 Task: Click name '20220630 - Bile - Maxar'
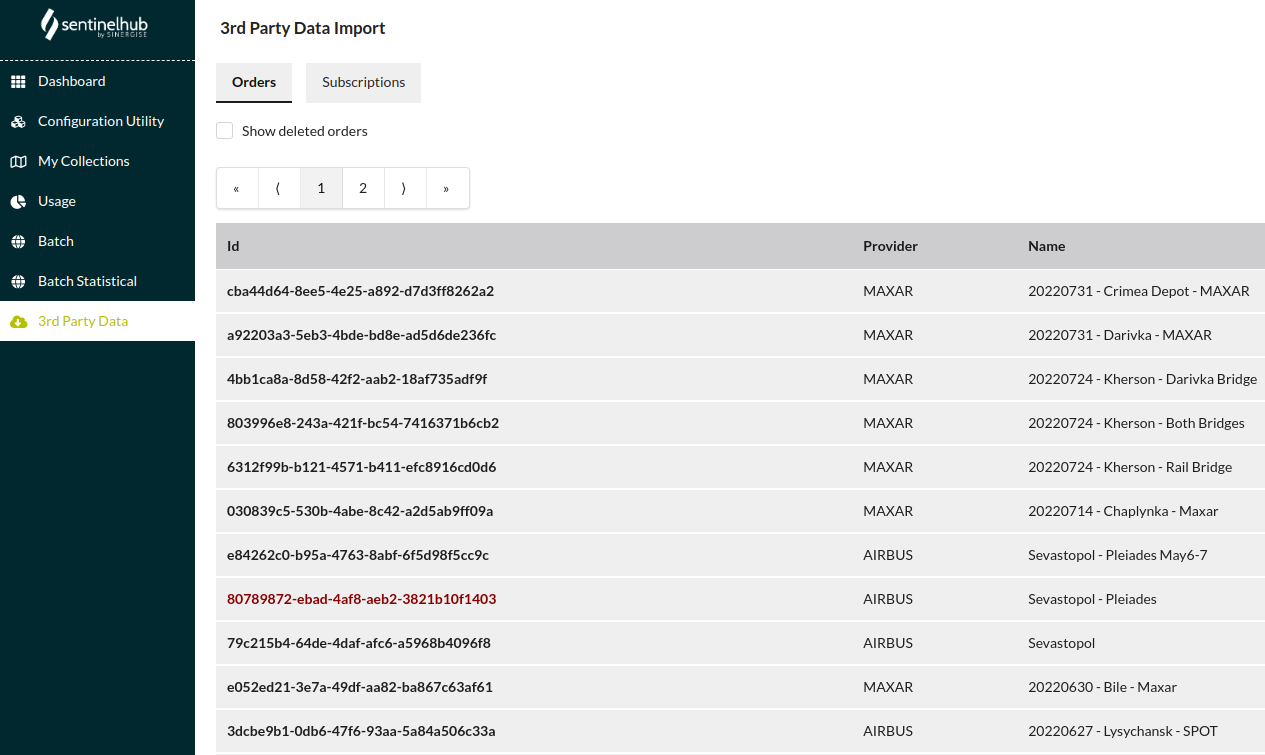coord(1102,687)
